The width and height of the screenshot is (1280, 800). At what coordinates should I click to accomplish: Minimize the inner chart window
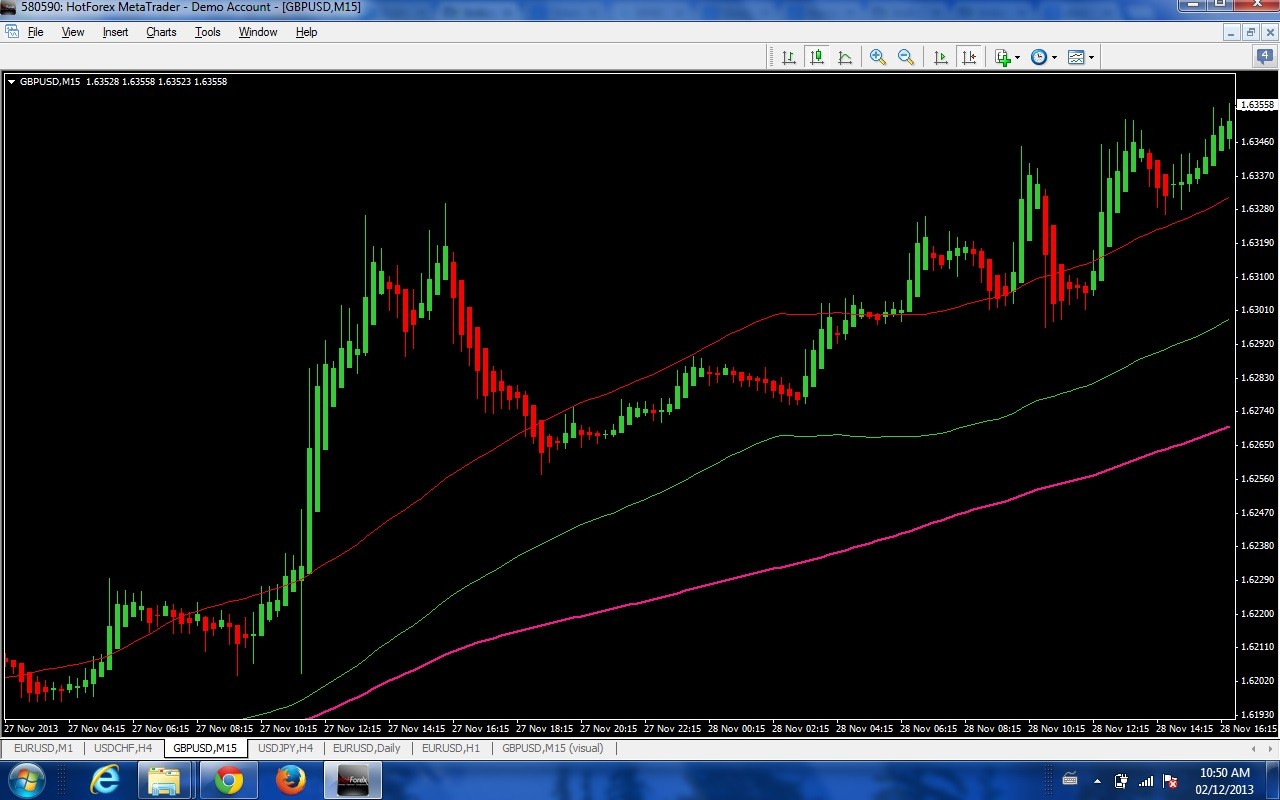click(x=1232, y=32)
